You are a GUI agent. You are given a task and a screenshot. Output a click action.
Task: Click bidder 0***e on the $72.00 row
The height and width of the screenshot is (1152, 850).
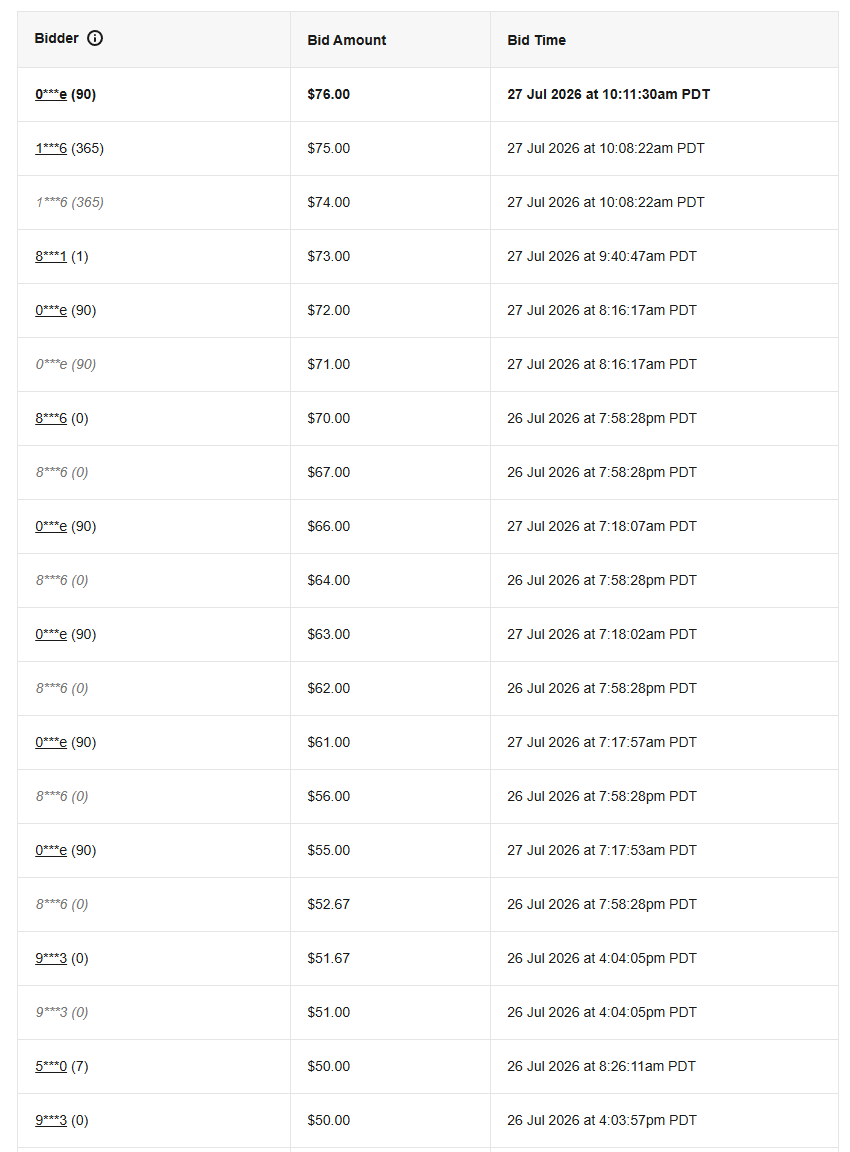coord(51,310)
